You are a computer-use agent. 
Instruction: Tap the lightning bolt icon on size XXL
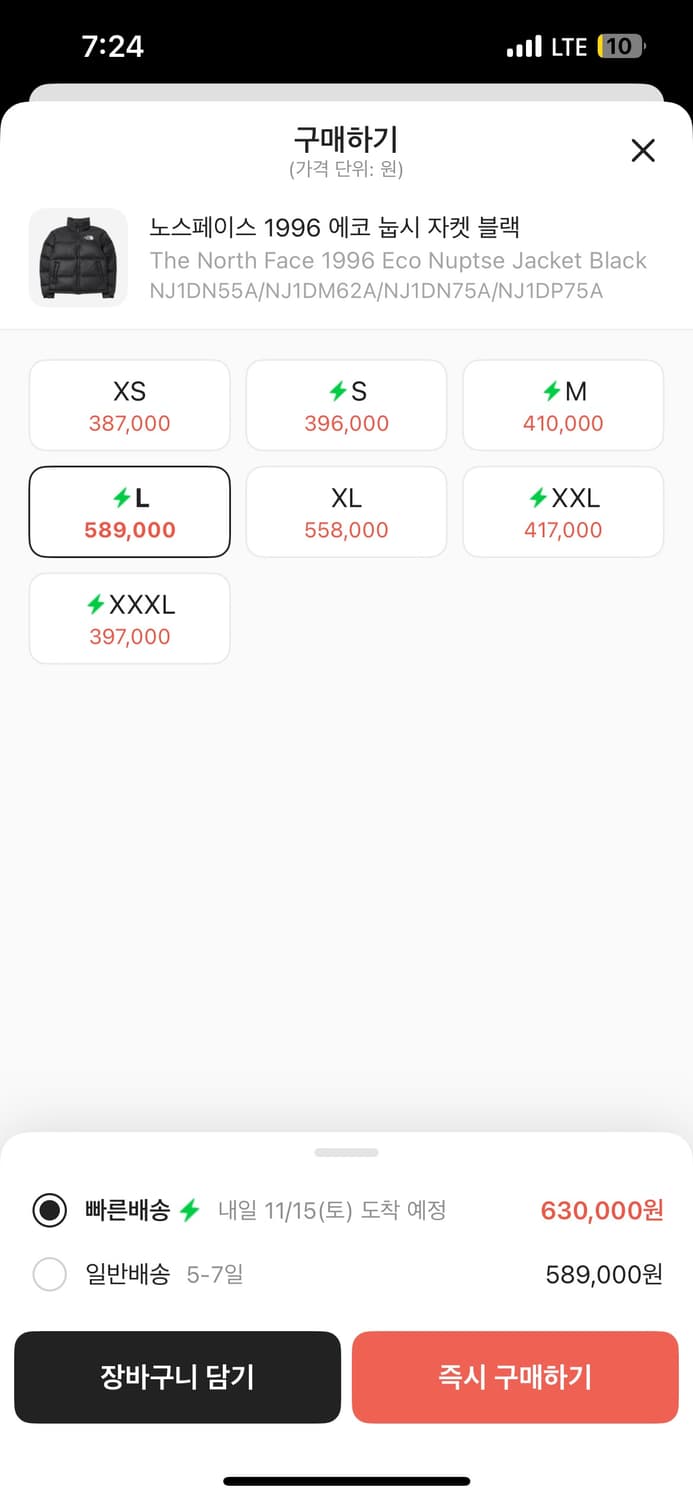click(x=538, y=498)
